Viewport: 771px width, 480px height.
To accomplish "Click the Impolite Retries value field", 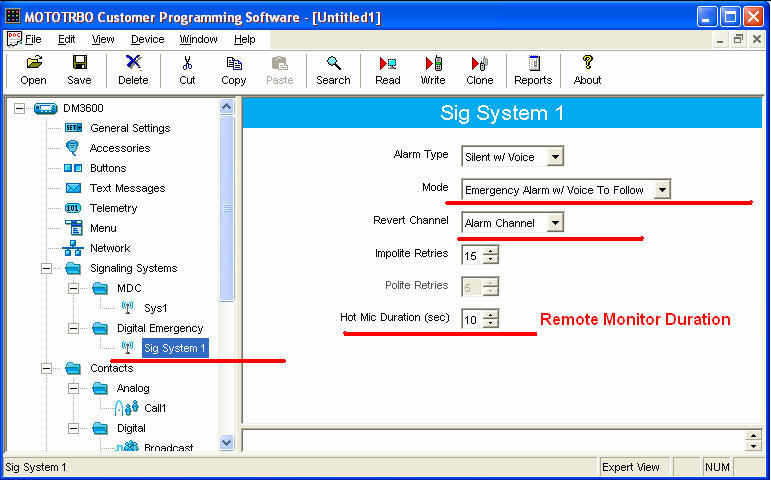I will pyautogui.click(x=473, y=256).
